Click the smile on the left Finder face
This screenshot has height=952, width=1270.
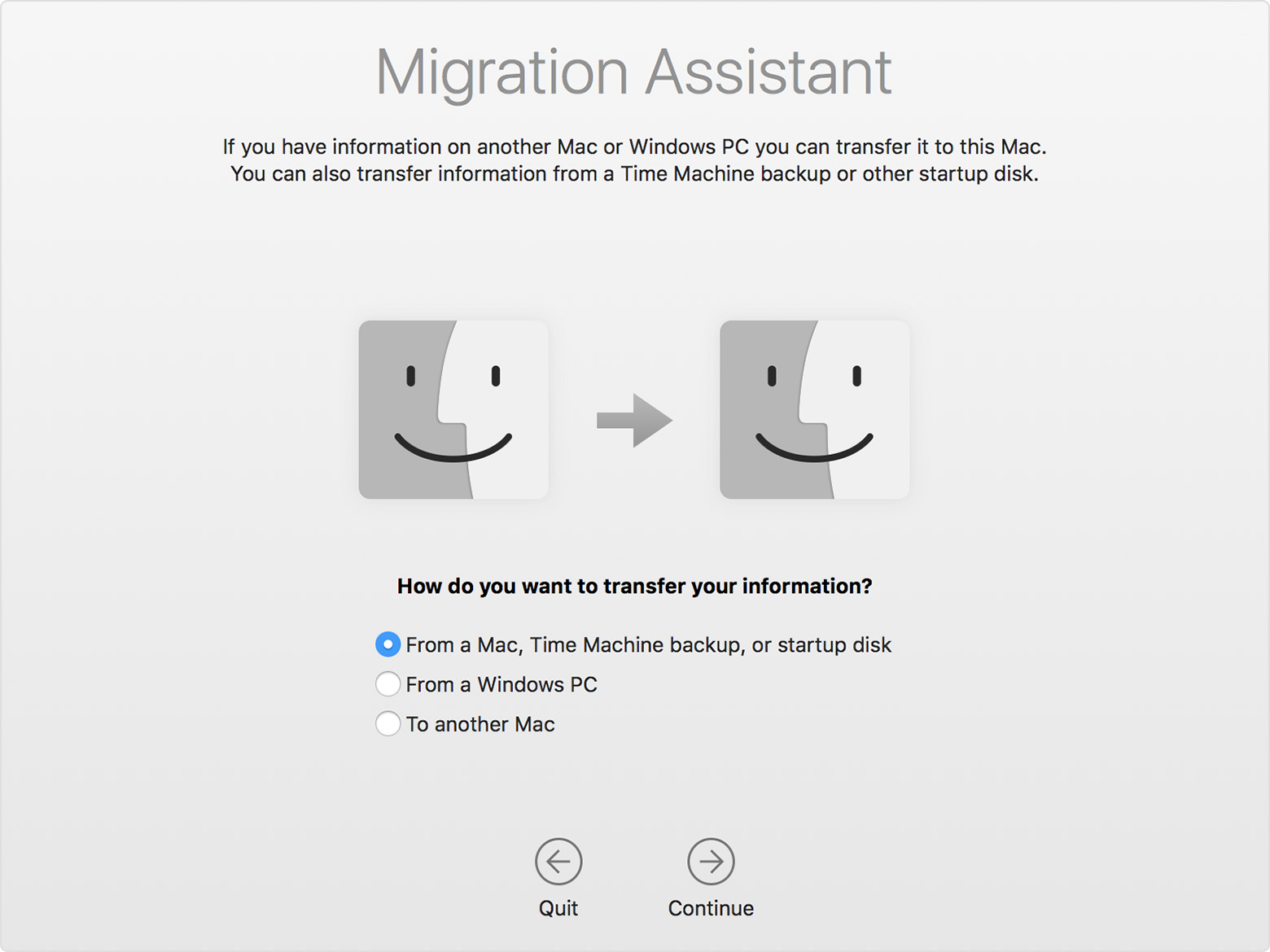(453, 451)
